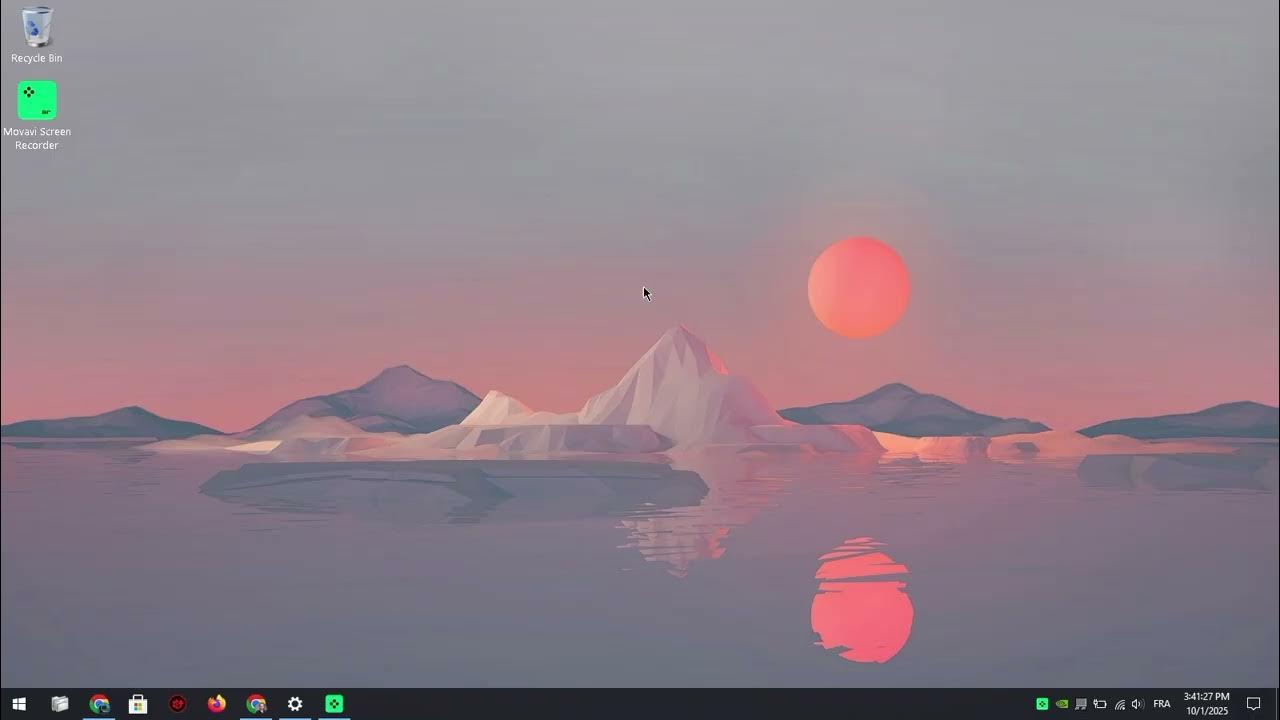The image size is (1280, 720).
Task: Change the FRA input language
Action: click(1162, 704)
